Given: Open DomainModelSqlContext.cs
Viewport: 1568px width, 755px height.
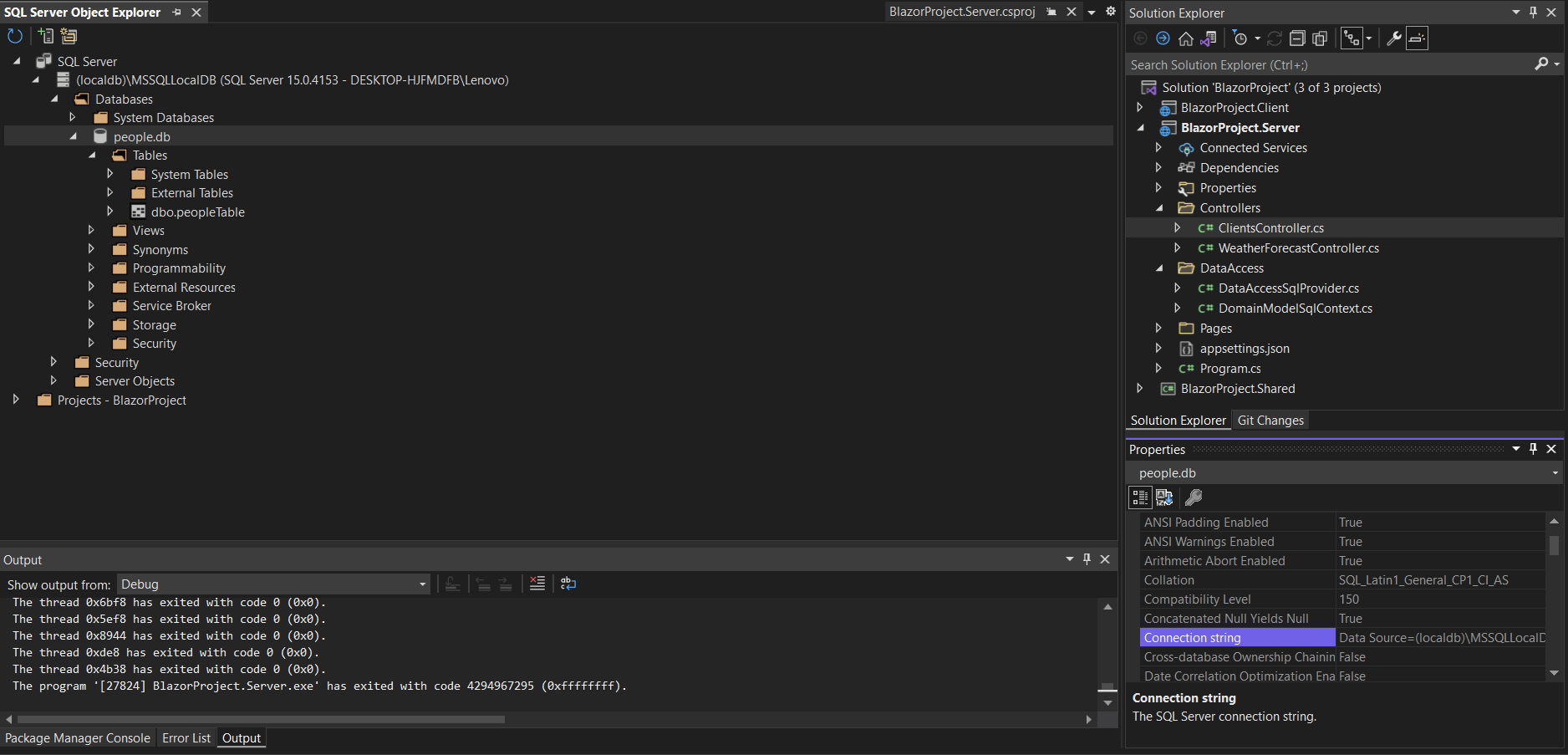Looking at the screenshot, I should pos(1295,309).
